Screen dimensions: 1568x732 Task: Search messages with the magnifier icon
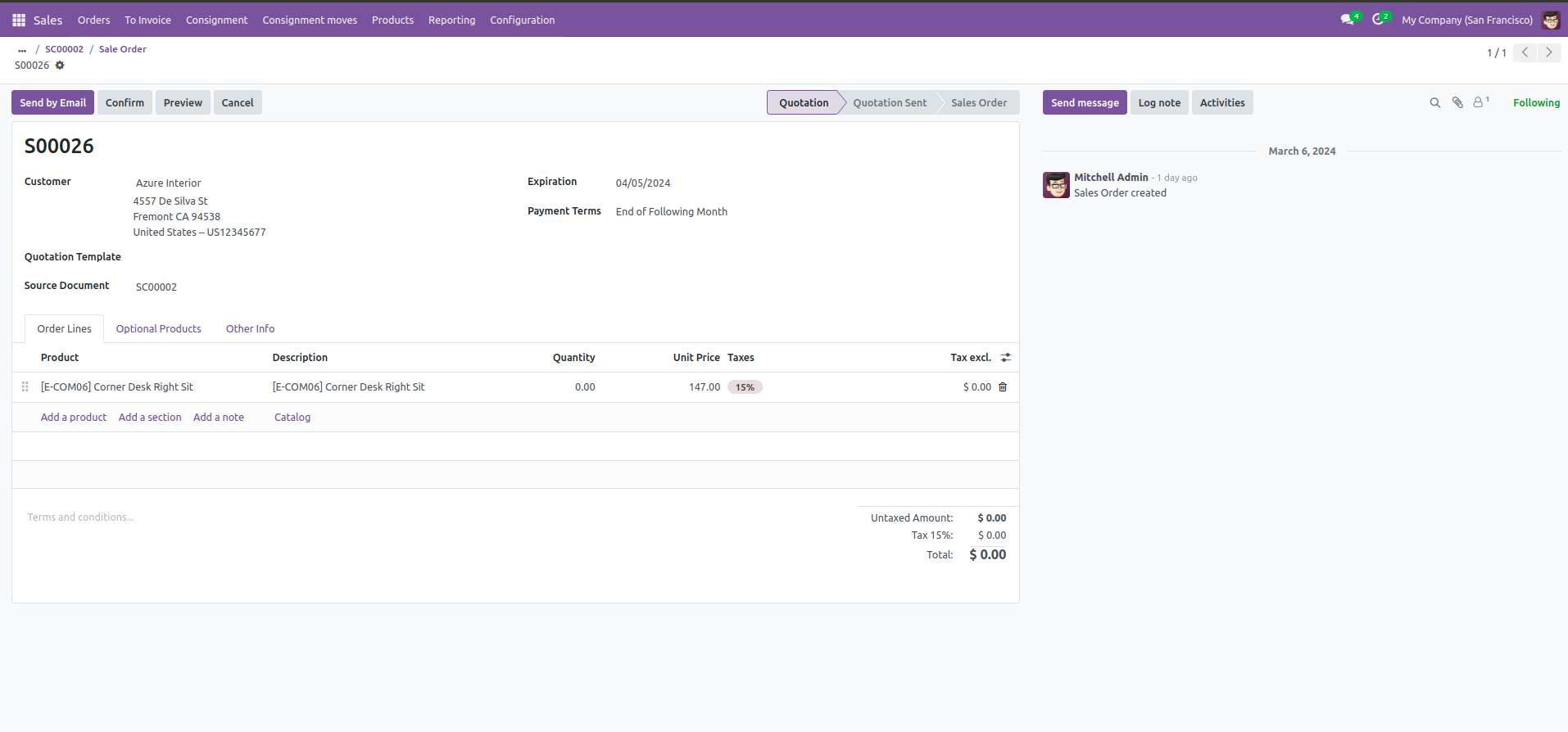click(x=1435, y=103)
